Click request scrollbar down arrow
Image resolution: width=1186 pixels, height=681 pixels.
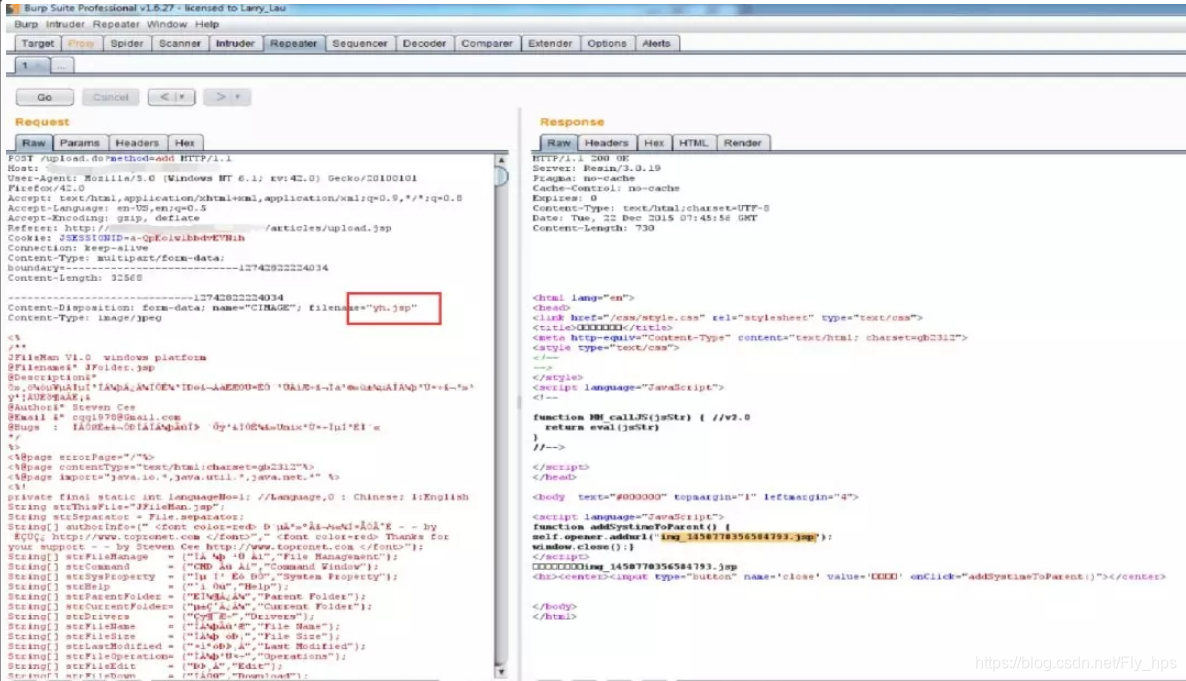click(x=501, y=672)
